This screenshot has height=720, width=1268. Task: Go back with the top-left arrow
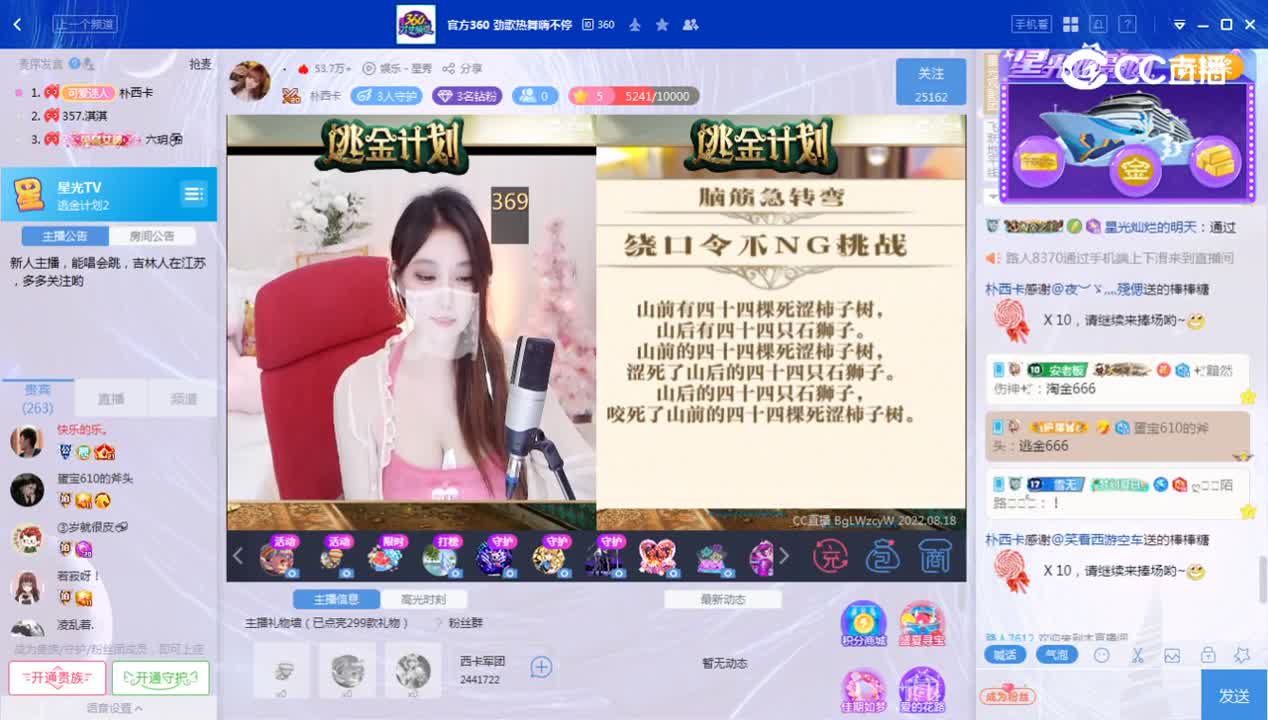[x=17, y=24]
